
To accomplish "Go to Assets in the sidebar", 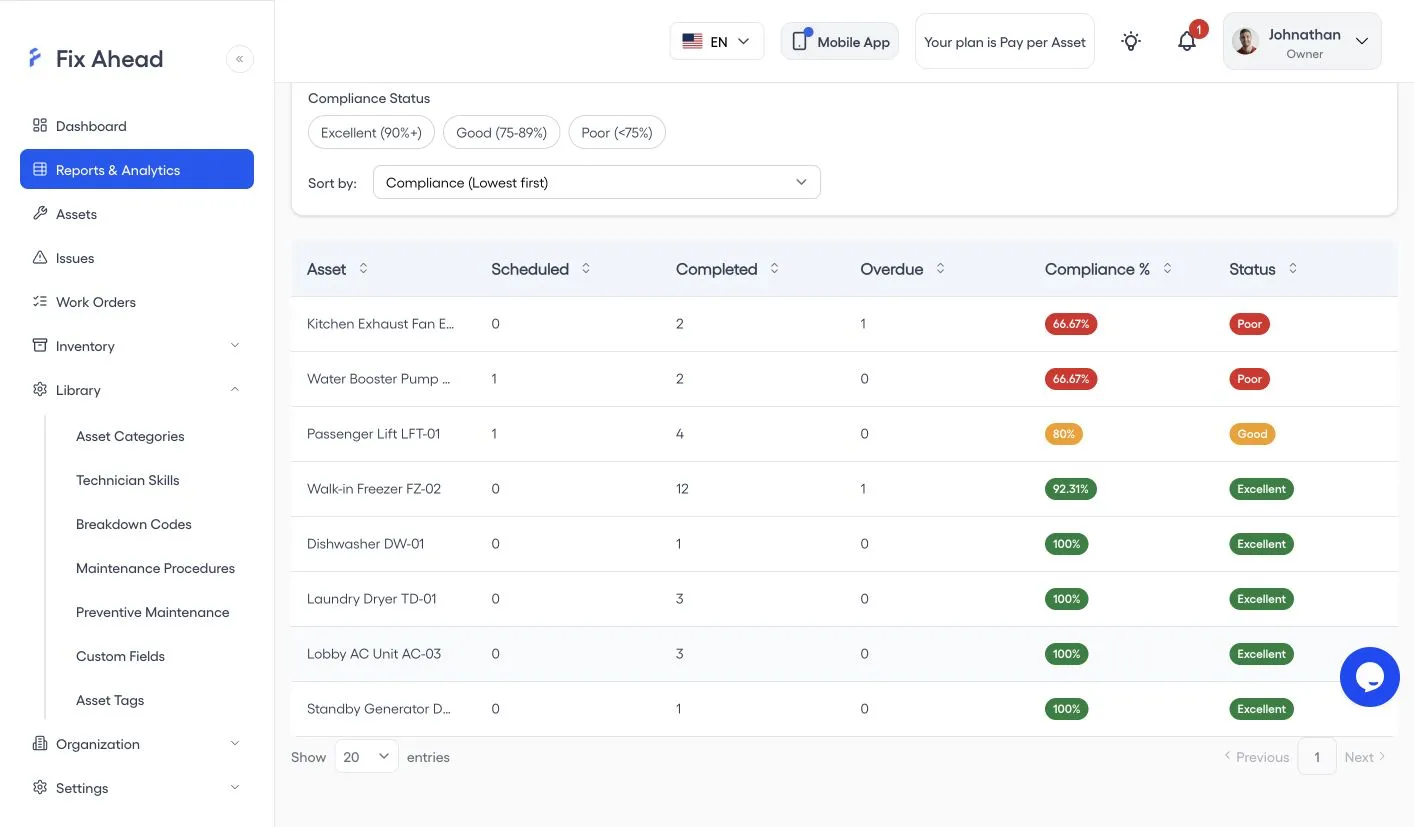I will 137,214.
